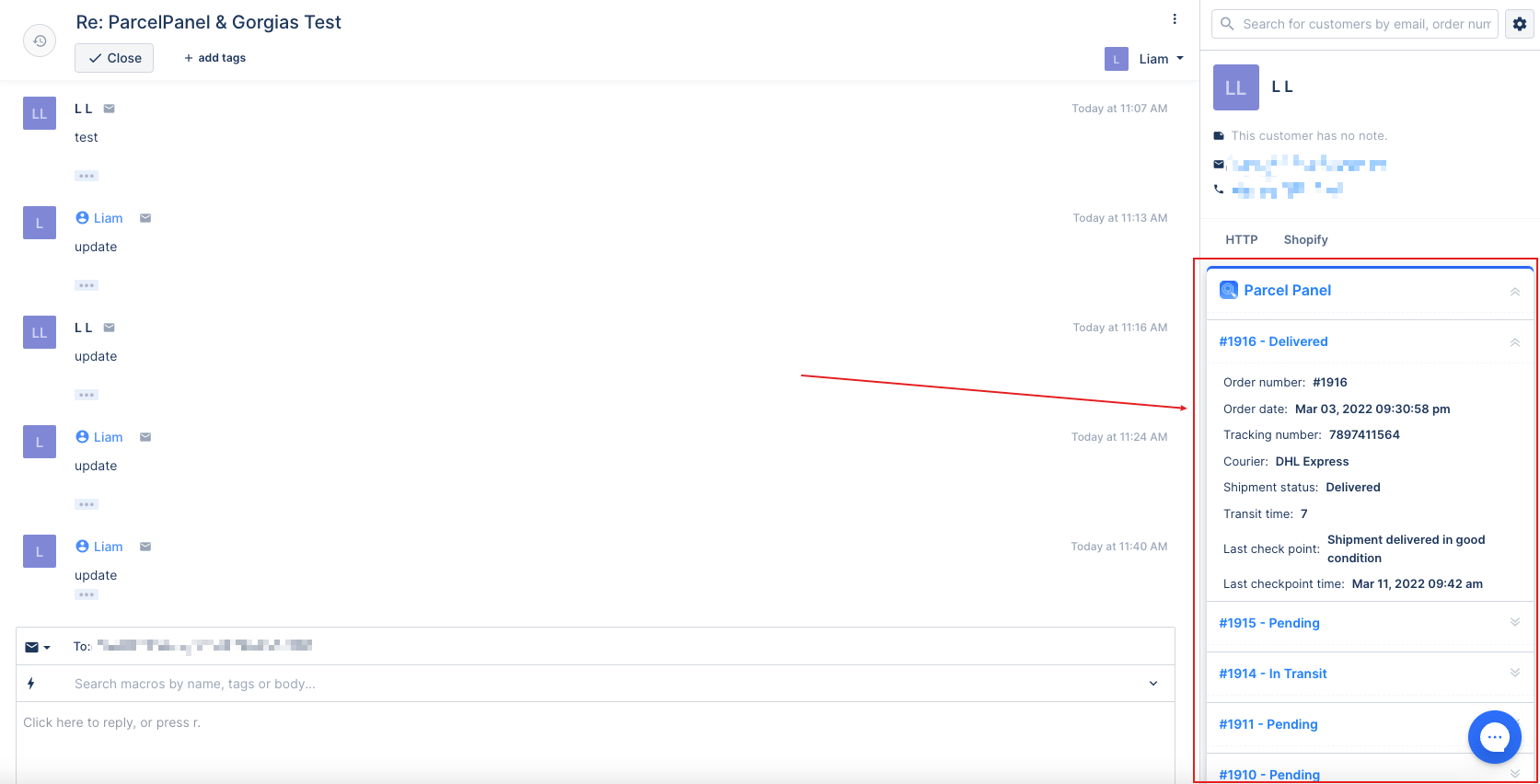This screenshot has width=1540, height=784.
Task: Expand order #1914 In Transit
Action: (x=1514, y=674)
